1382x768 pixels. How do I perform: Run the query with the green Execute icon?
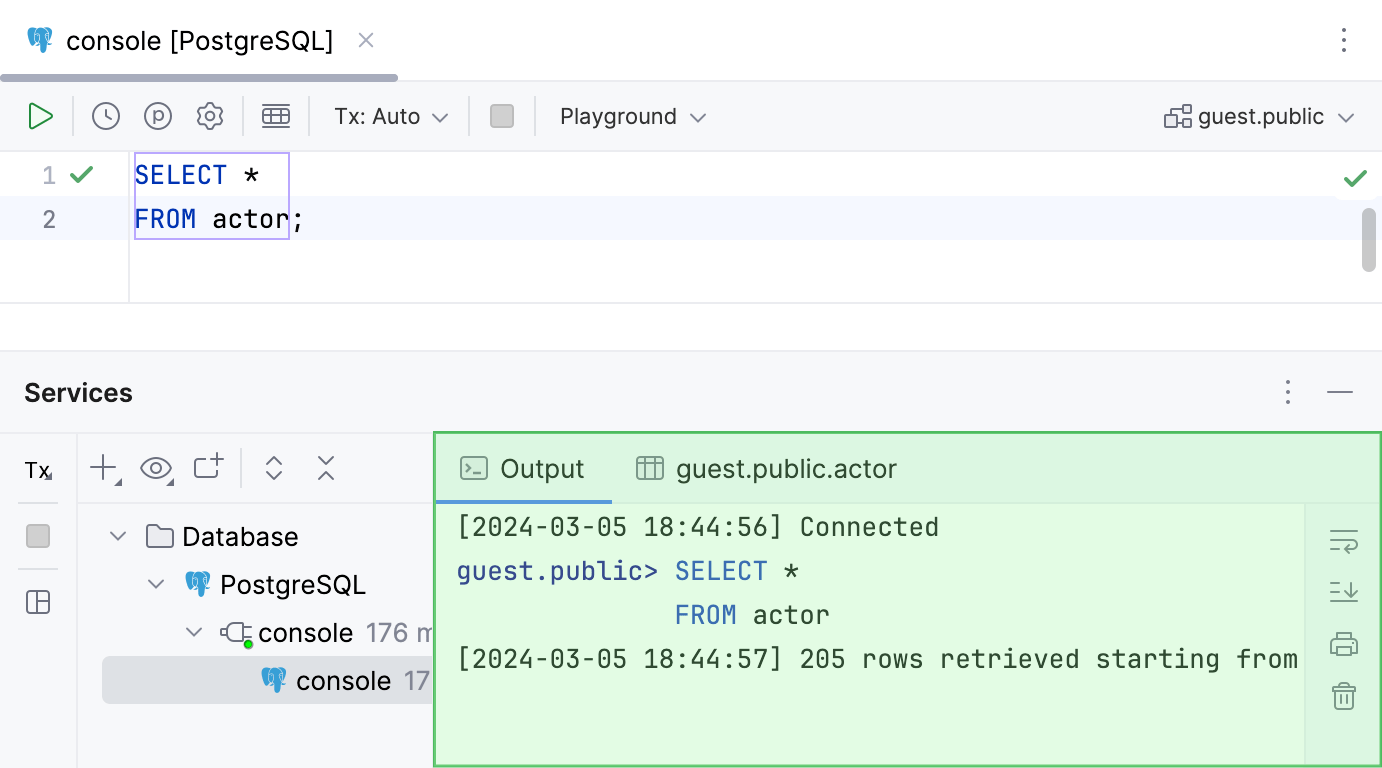(40, 116)
